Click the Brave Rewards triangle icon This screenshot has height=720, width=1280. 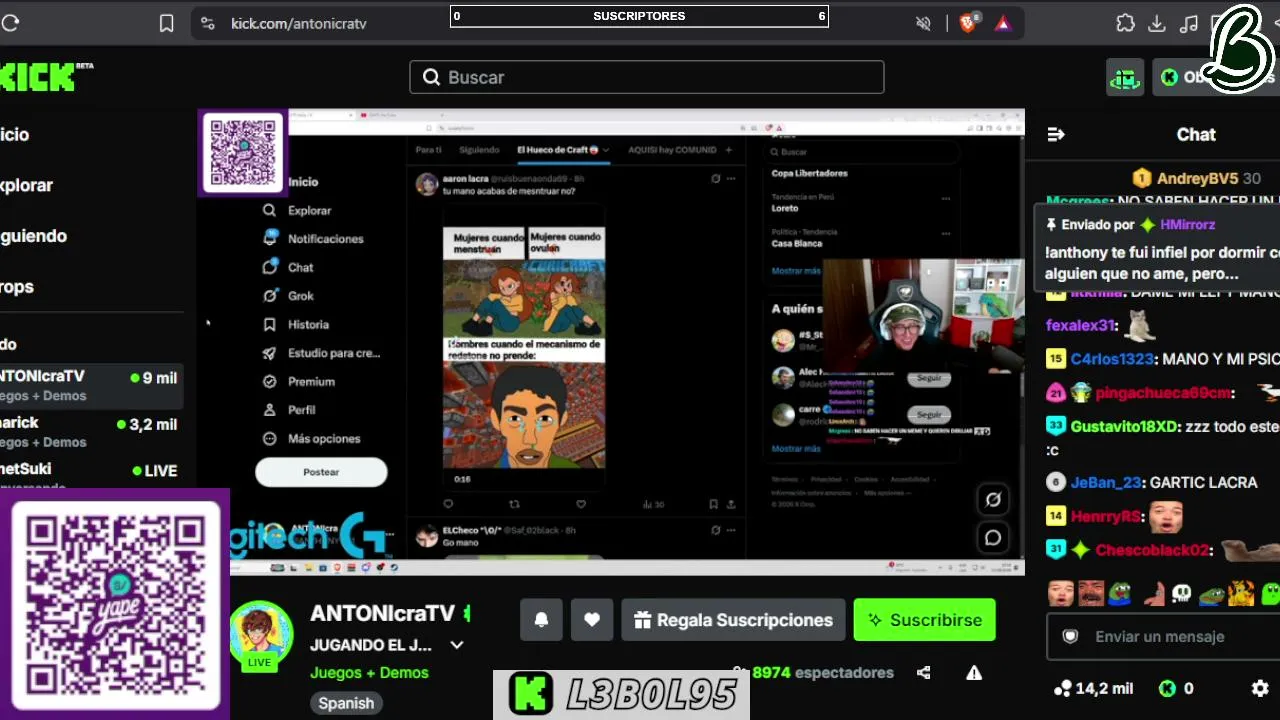tap(1002, 23)
